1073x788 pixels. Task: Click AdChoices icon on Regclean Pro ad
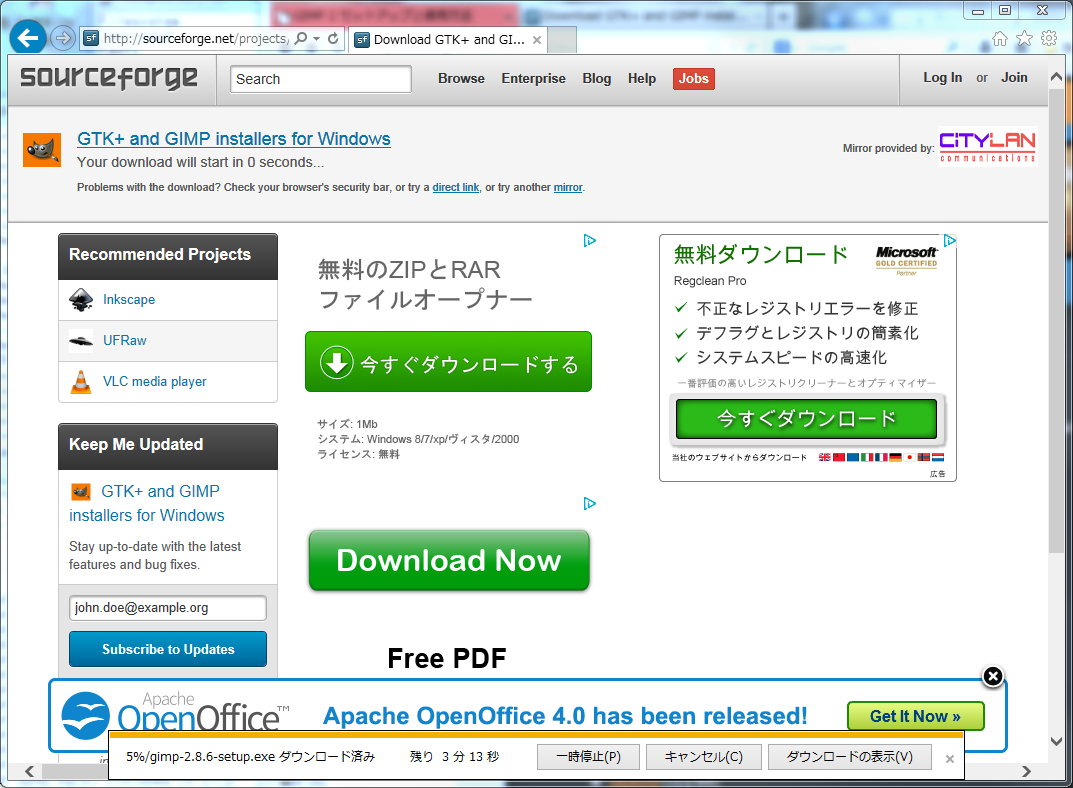point(949,241)
